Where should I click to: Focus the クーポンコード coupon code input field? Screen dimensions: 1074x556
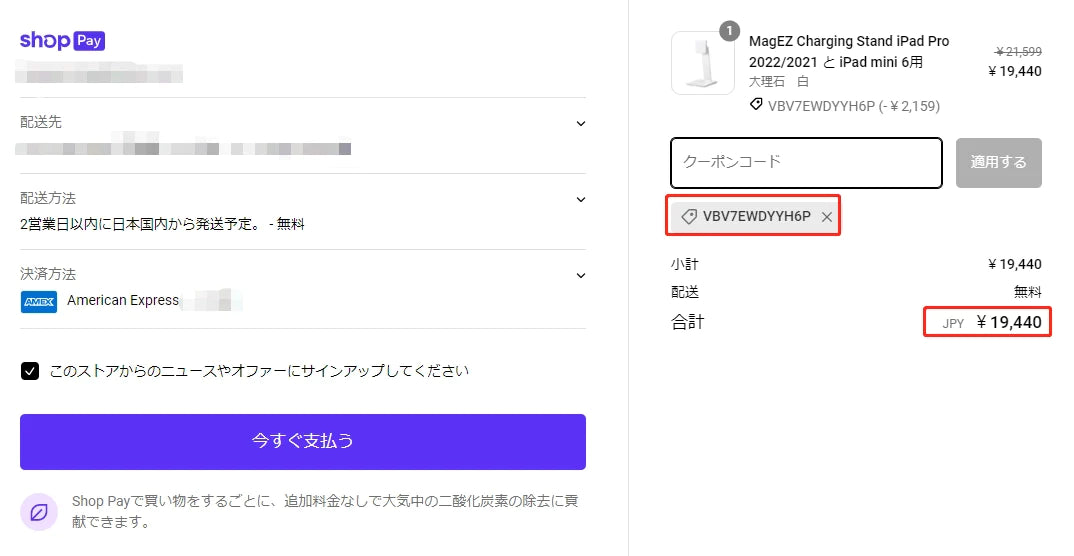pos(806,163)
